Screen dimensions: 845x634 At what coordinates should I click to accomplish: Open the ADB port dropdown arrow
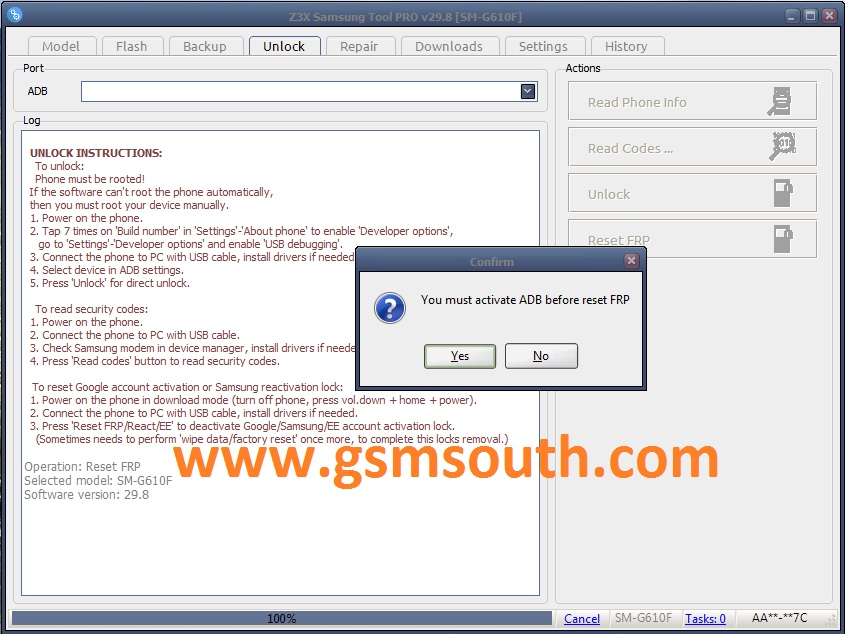[528, 91]
